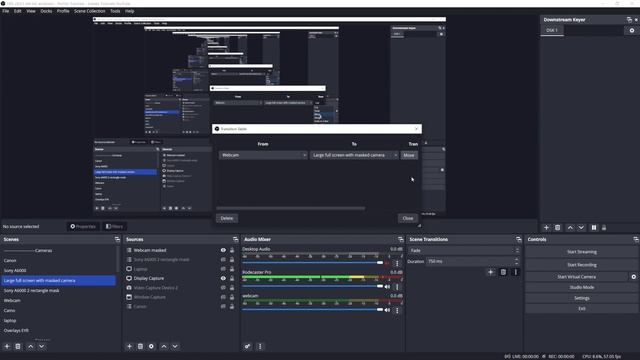Click Start Streaming button
640x360 pixels.
coord(582,252)
